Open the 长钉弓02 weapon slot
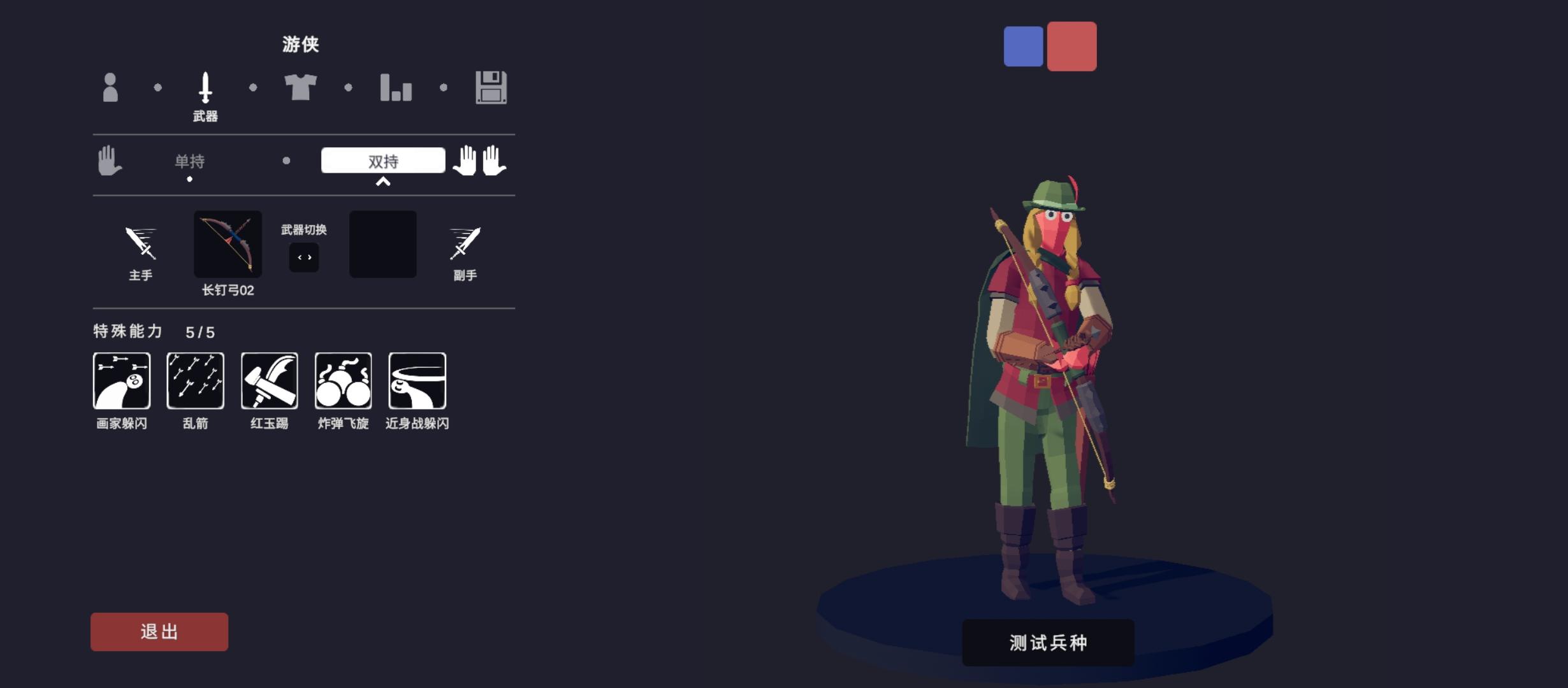This screenshot has height=688, width=1568. coord(228,244)
